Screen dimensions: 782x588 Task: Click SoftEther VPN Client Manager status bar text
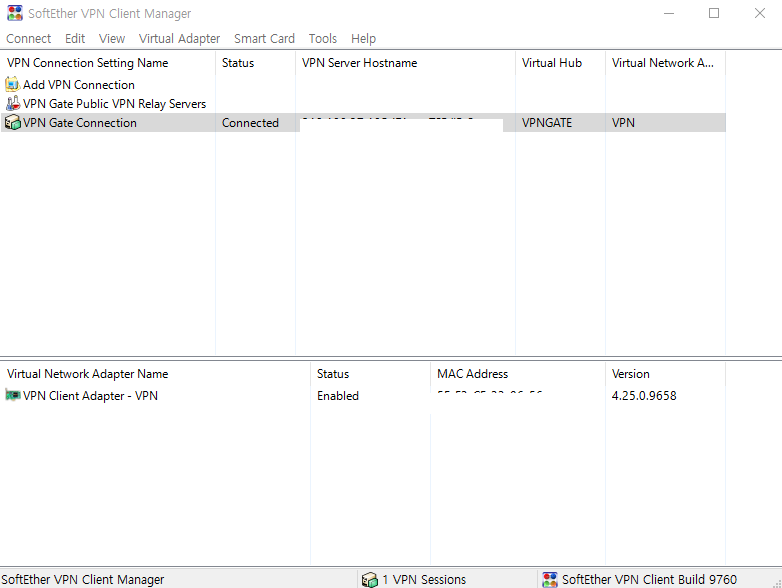point(82,580)
